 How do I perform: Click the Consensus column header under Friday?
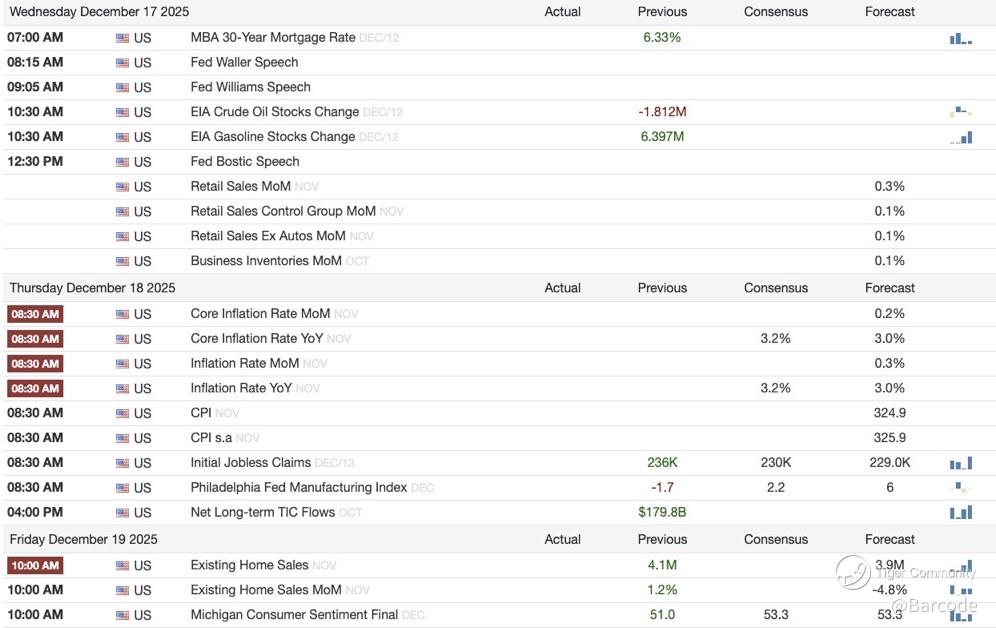point(775,539)
